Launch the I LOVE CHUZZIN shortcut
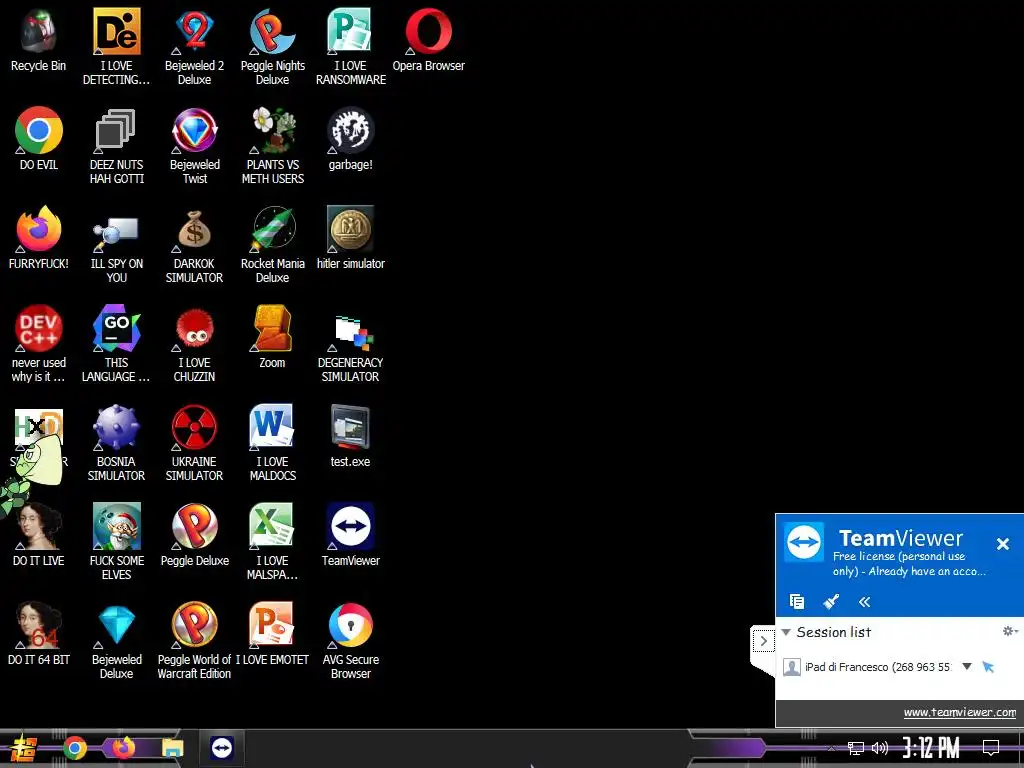The height and width of the screenshot is (768, 1024). pyautogui.click(x=194, y=344)
